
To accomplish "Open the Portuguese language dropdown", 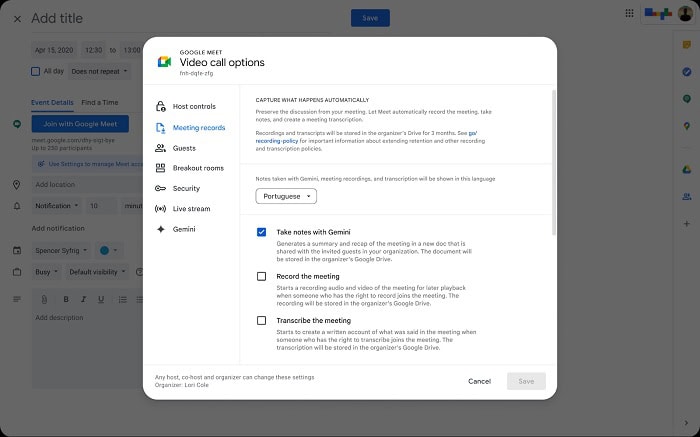I will [286, 196].
